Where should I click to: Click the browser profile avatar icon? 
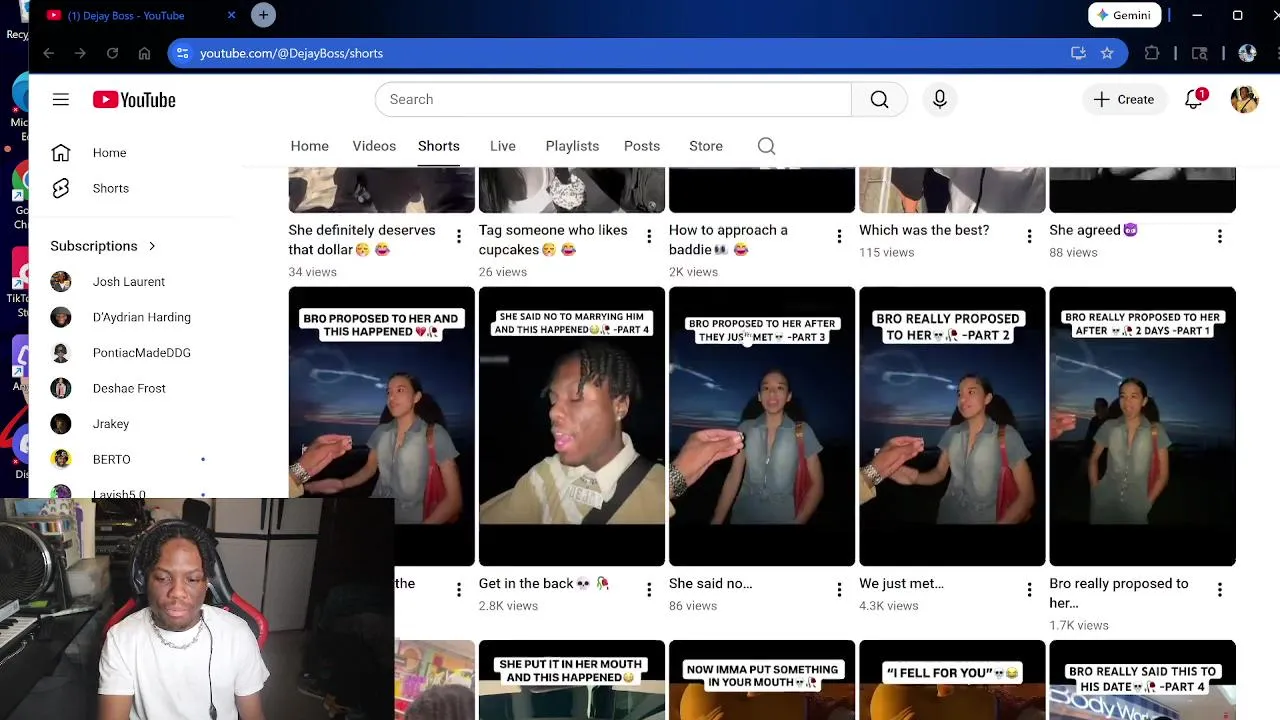coord(1247,53)
